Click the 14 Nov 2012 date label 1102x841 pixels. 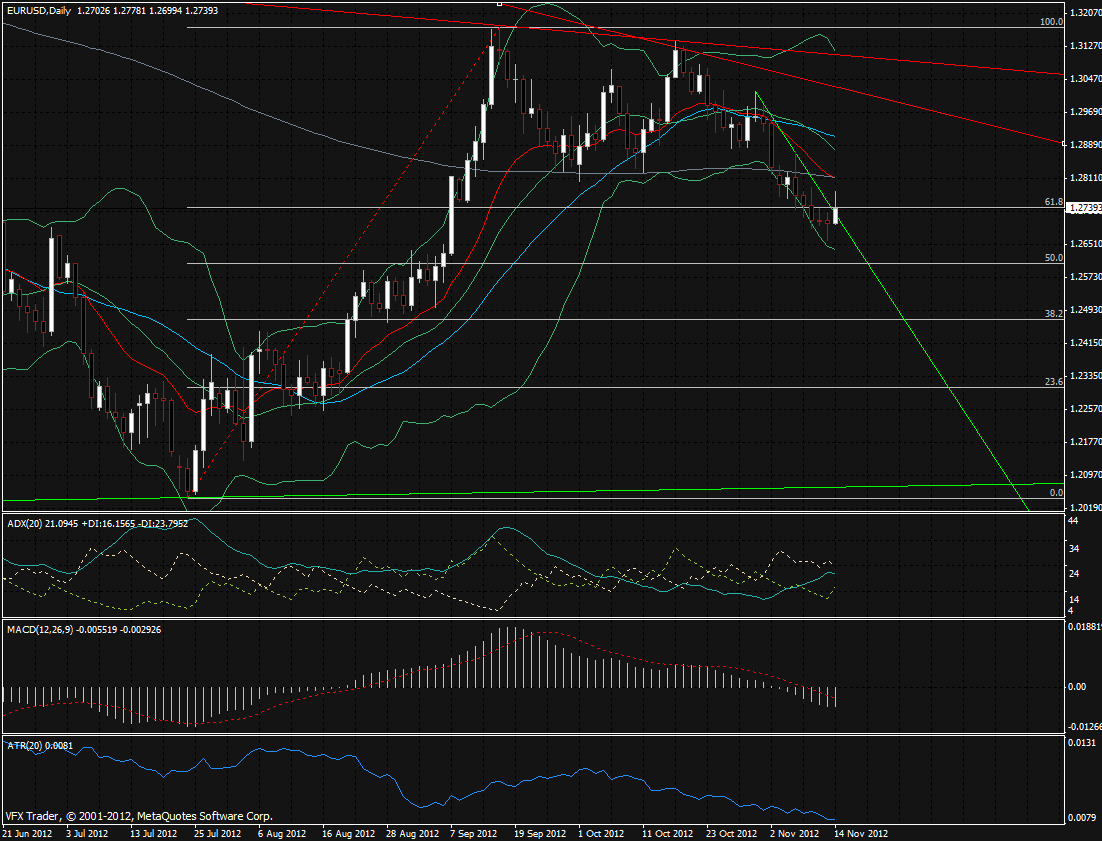point(861,832)
